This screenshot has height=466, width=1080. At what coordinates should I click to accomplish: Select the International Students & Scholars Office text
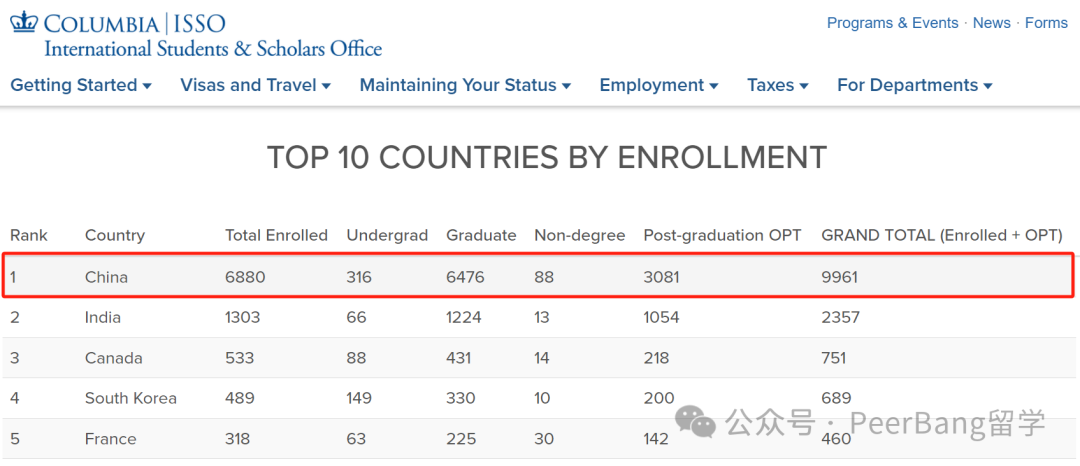coord(213,49)
